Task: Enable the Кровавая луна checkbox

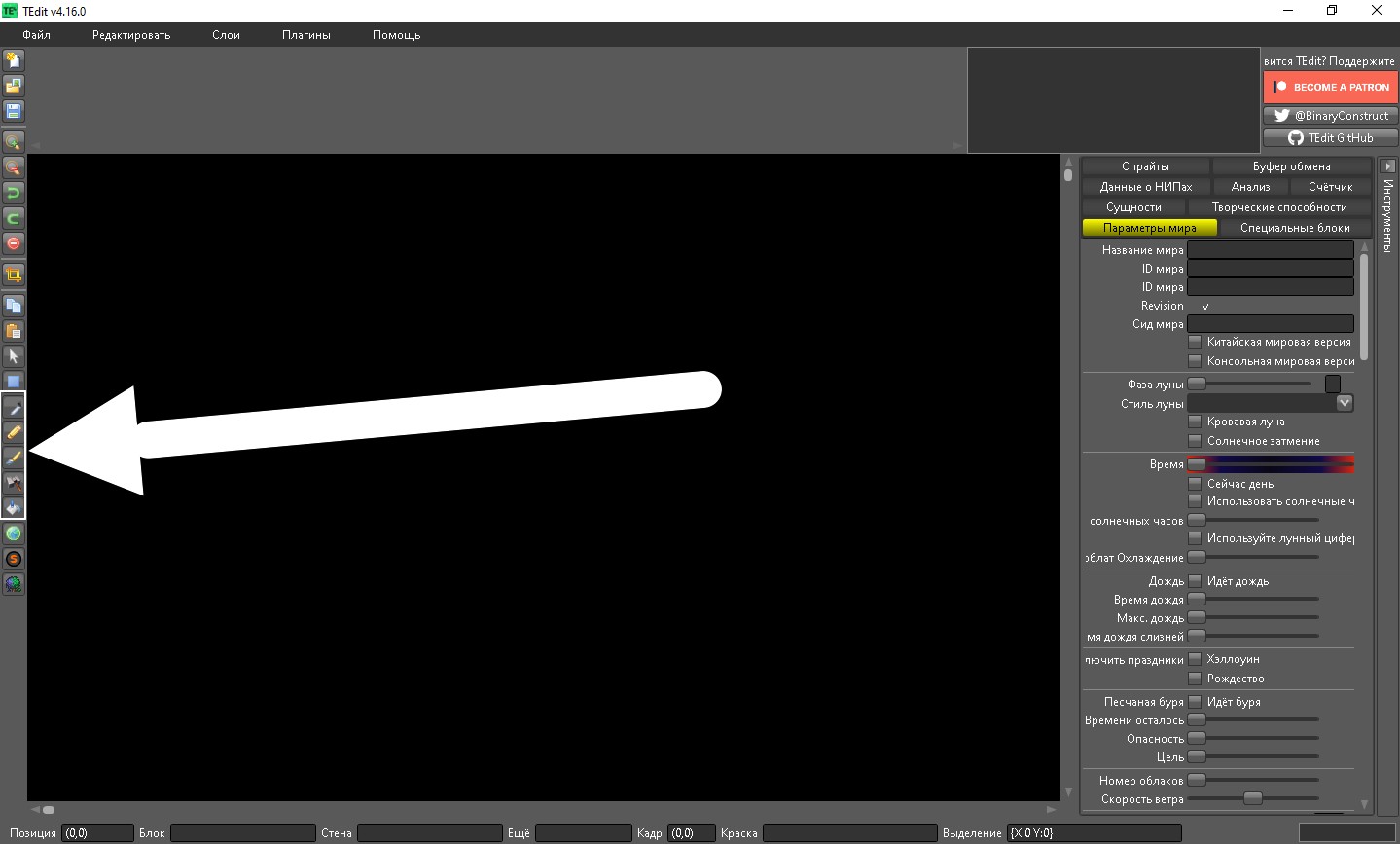Action: (1195, 422)
